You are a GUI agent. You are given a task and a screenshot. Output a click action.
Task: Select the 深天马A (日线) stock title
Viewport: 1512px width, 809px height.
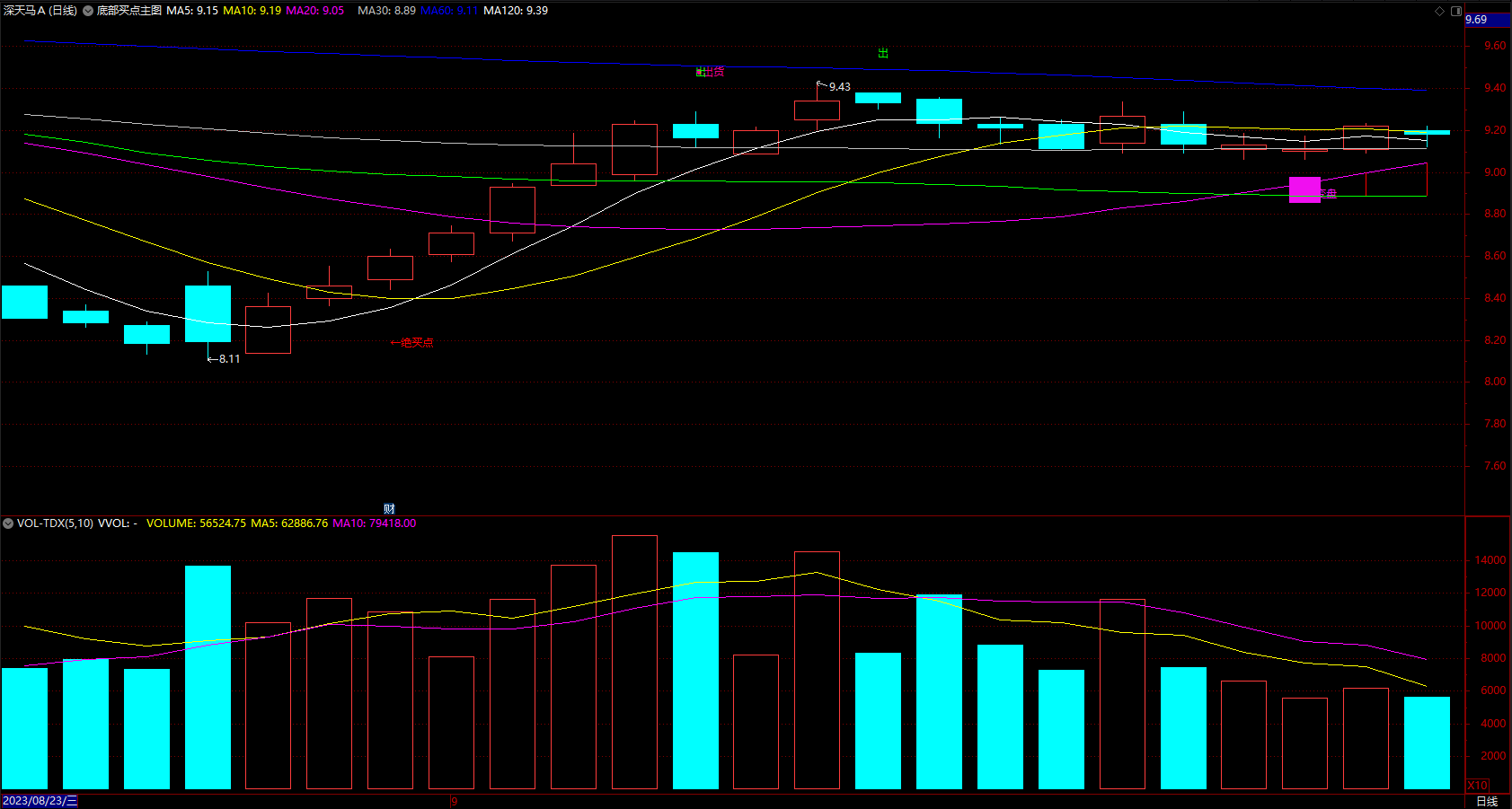(40, 11)
